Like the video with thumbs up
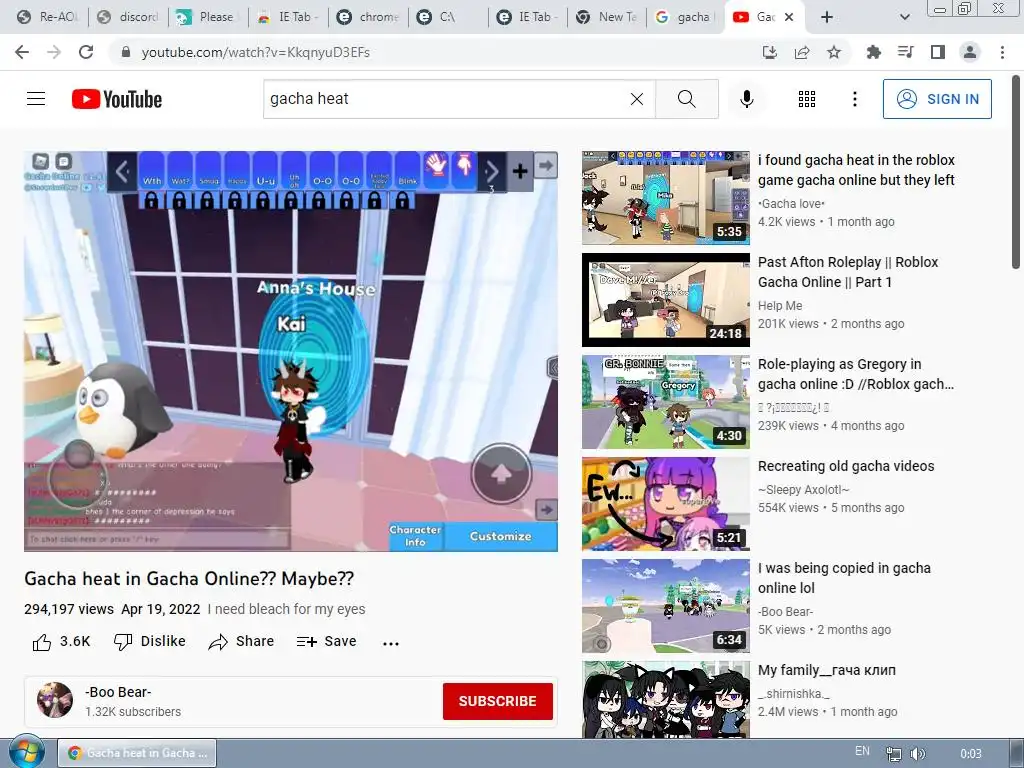This screenshot has width=1024, height=768. point(61,642)
